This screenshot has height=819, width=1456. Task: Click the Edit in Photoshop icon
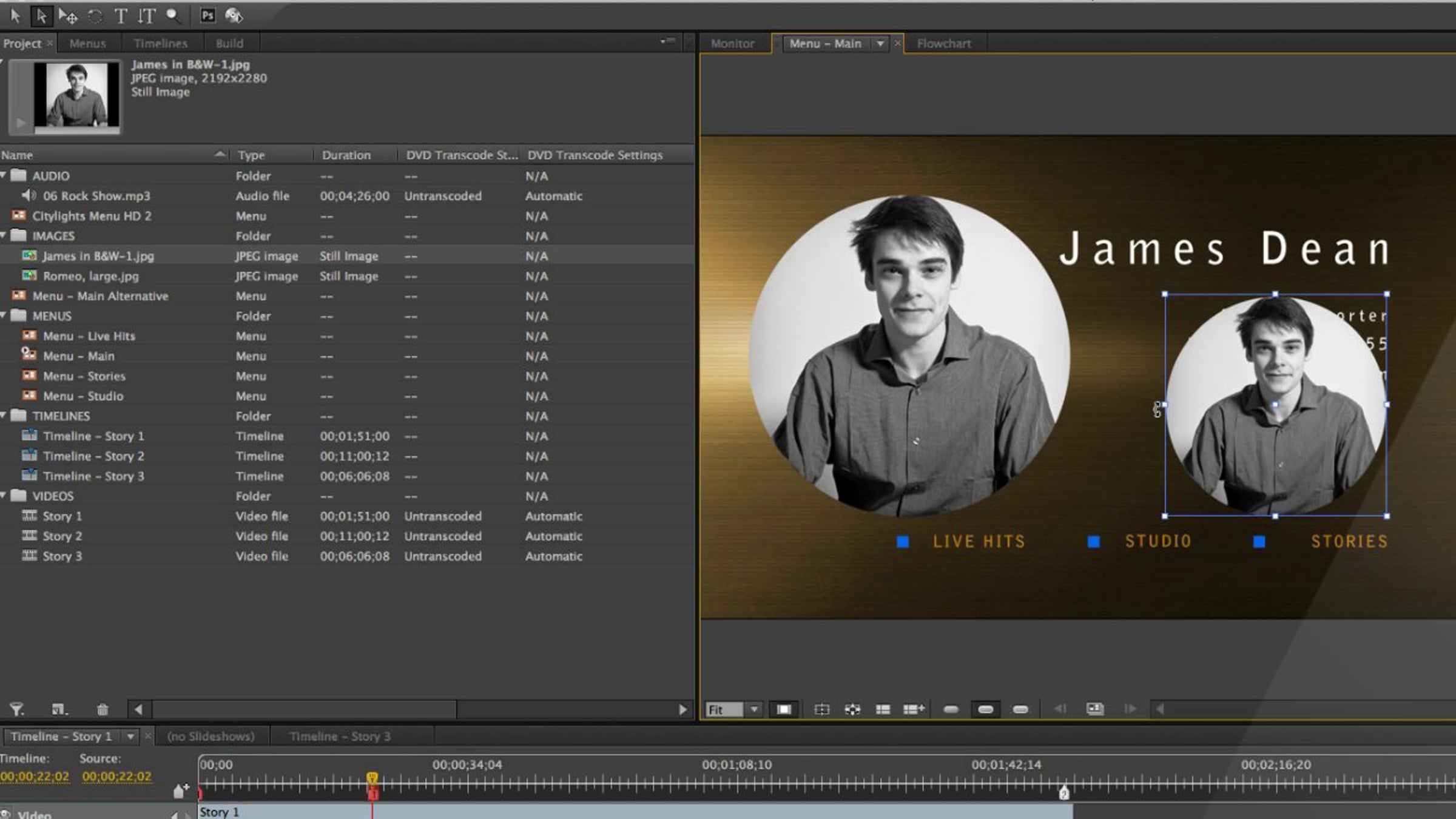[207, 16]
